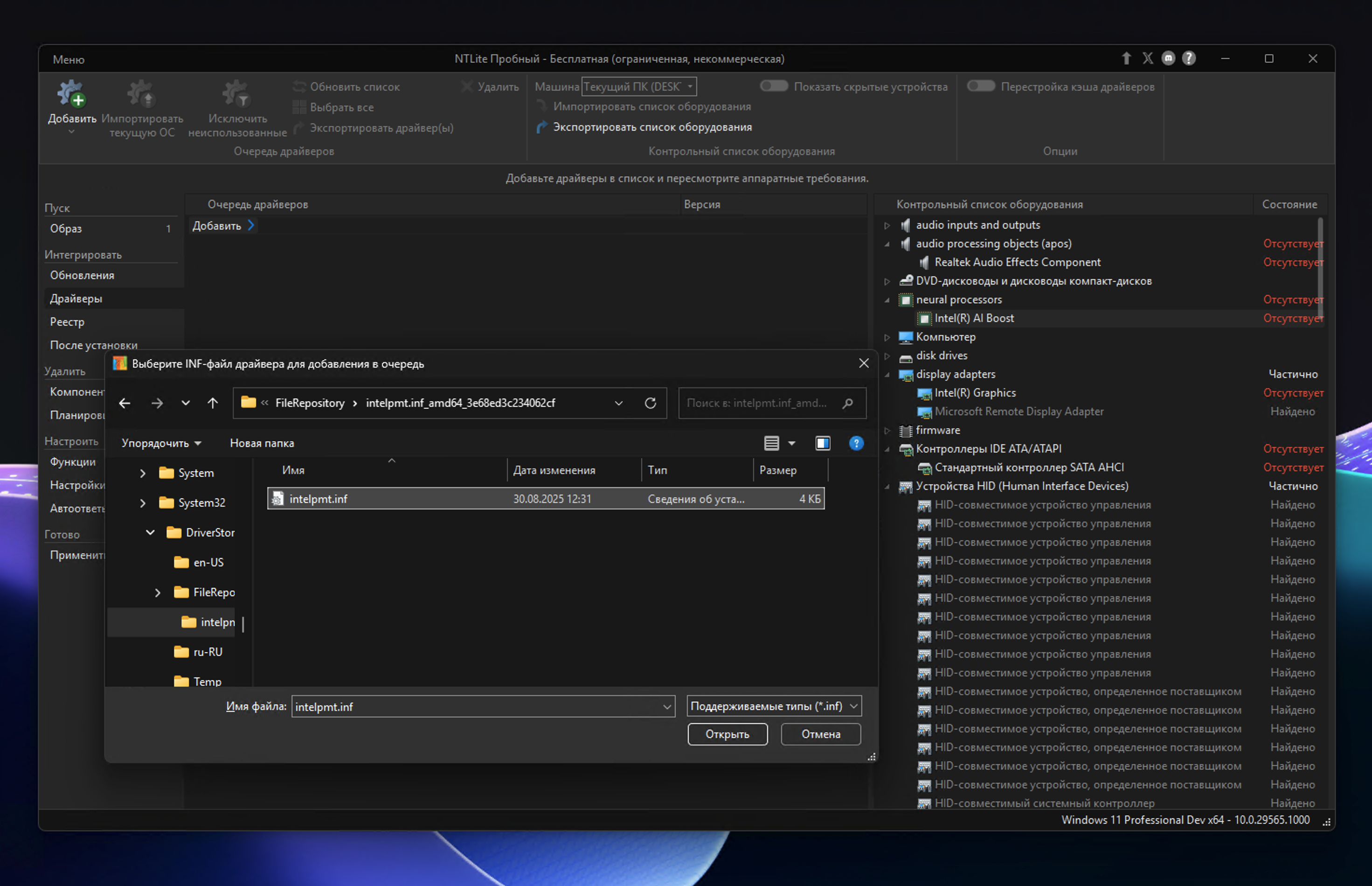1372x886 pixels.
Task: Enable Show hidden devices toggle
Action: coord(773,86)
